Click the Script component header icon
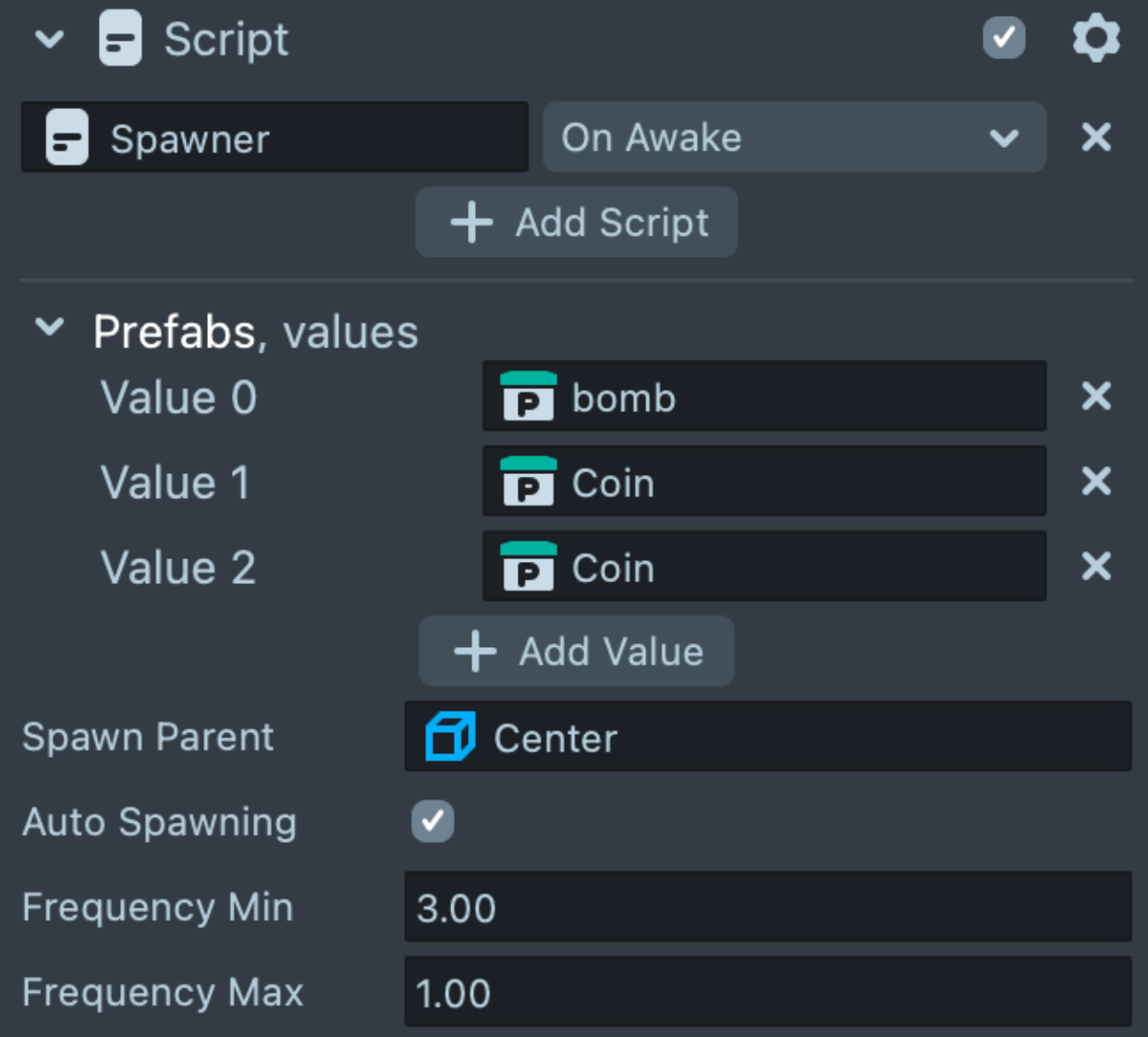1148x1037 pixels. click(x=121, y=39)
